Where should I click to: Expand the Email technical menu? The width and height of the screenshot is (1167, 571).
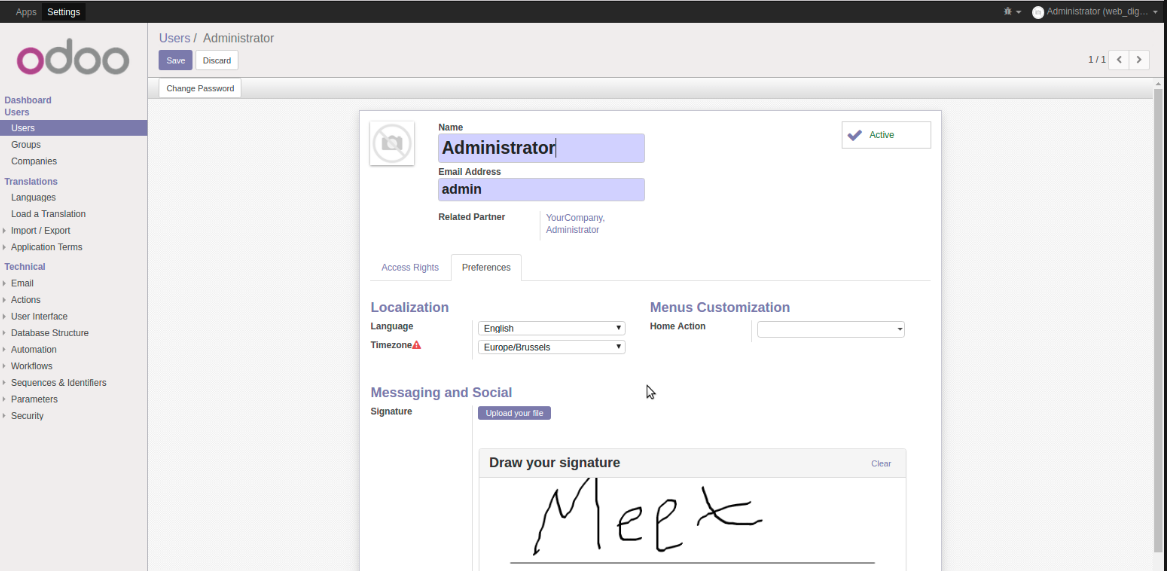click(x=22, y=283)
